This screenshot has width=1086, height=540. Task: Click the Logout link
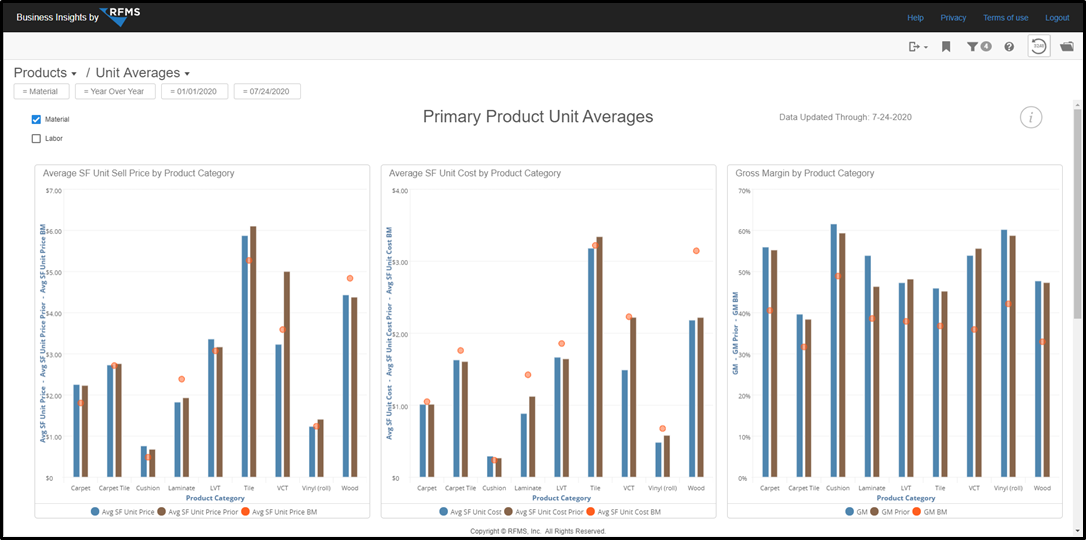click(x=1058, y=17)
